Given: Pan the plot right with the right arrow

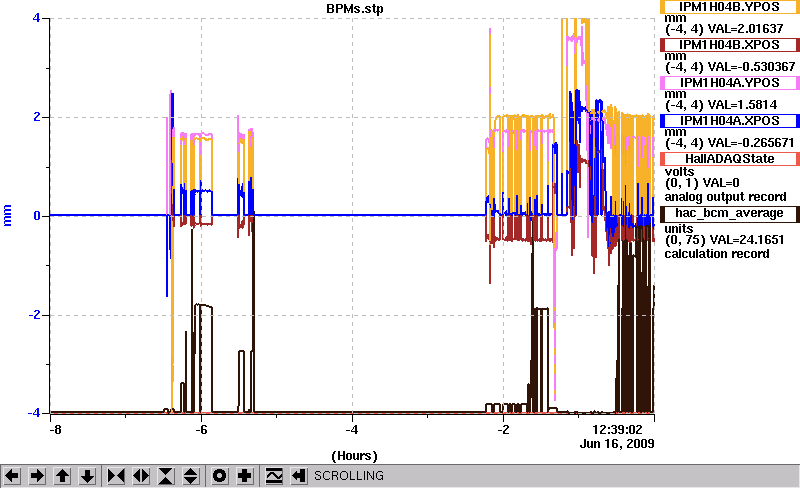Looking at the screenshot, I should coord(37,476).
